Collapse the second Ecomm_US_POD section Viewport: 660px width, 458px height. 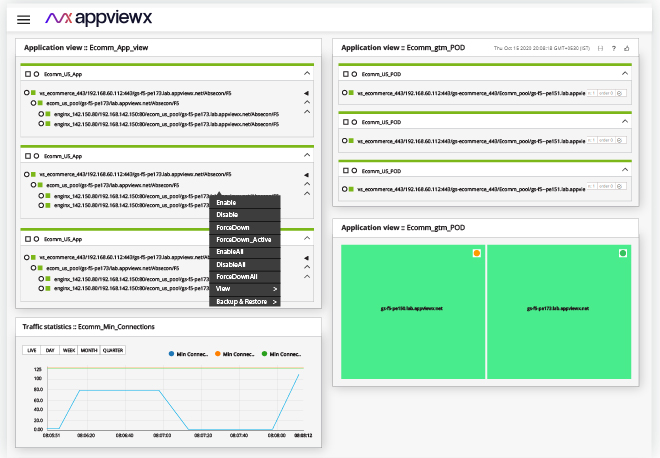coord(625,121)
